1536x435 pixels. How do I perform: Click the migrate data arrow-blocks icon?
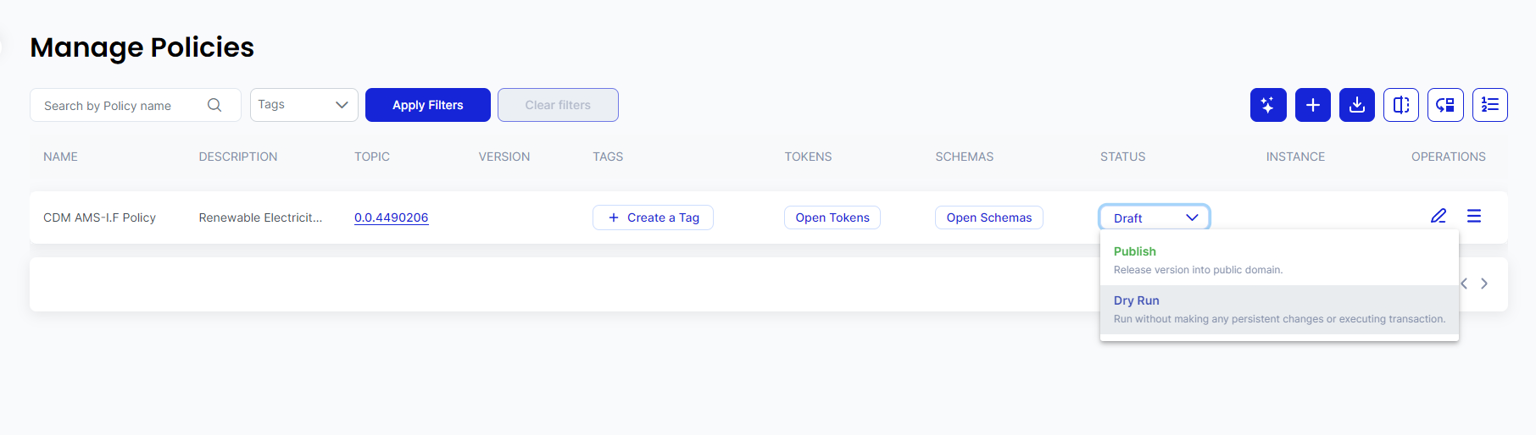(1445, 105)
